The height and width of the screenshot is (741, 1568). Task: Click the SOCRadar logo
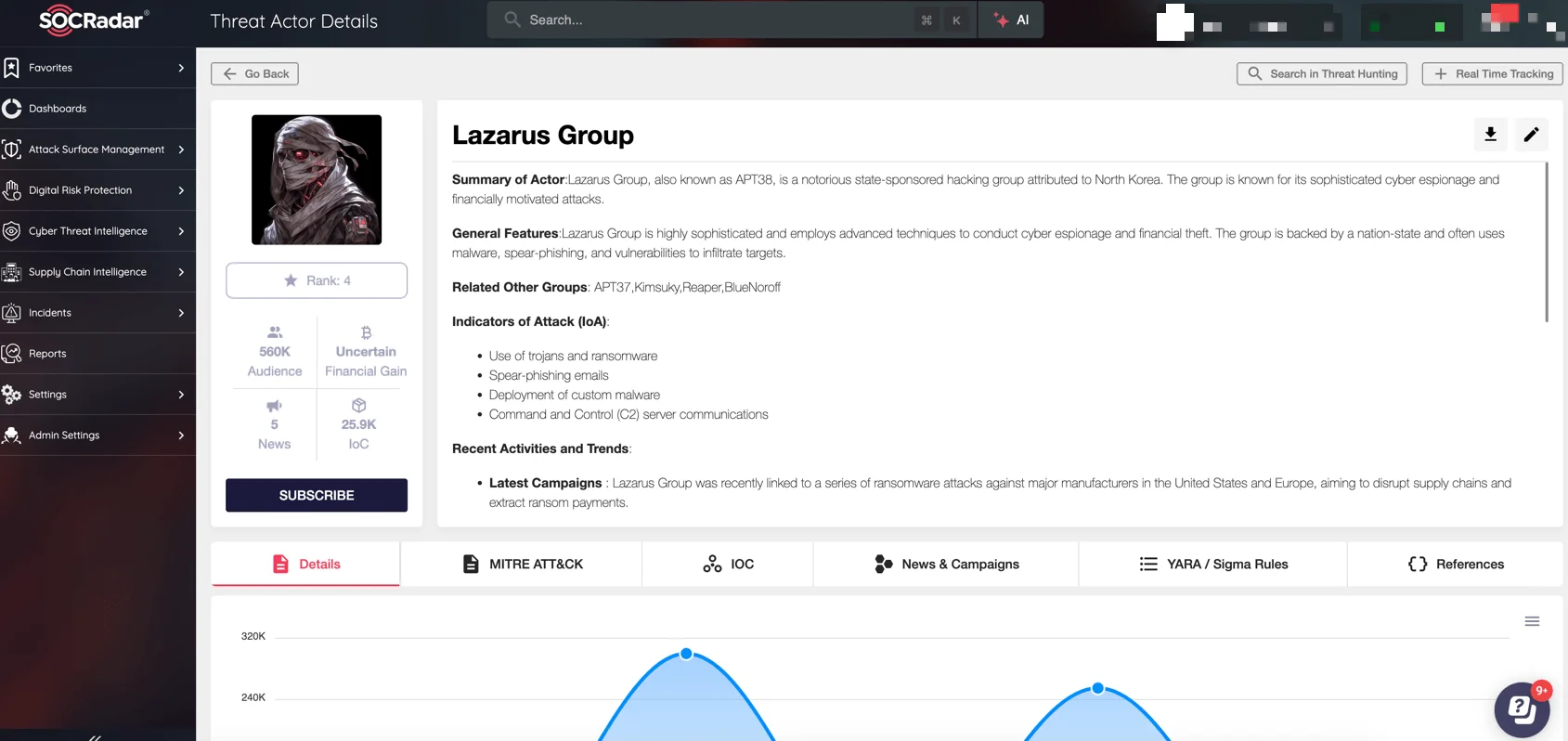coord(93,19)
